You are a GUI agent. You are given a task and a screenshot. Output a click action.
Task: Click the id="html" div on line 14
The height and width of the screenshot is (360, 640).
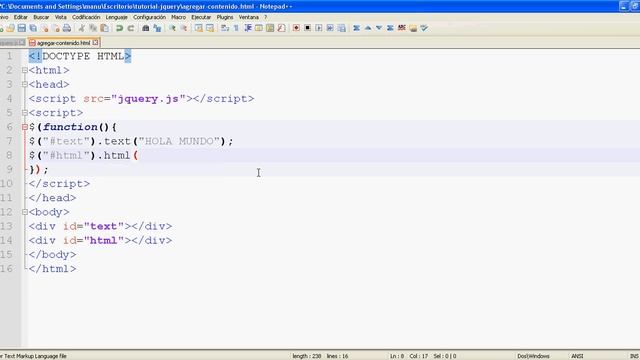click(100, 240)
